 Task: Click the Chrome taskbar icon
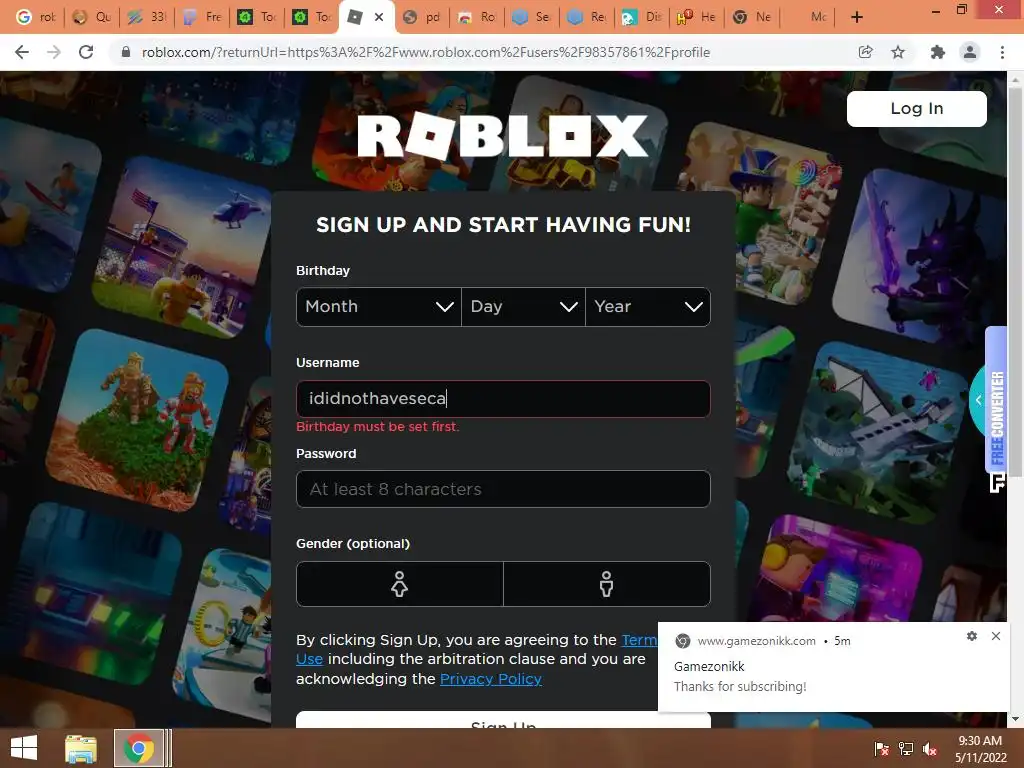tap(138, 748)
